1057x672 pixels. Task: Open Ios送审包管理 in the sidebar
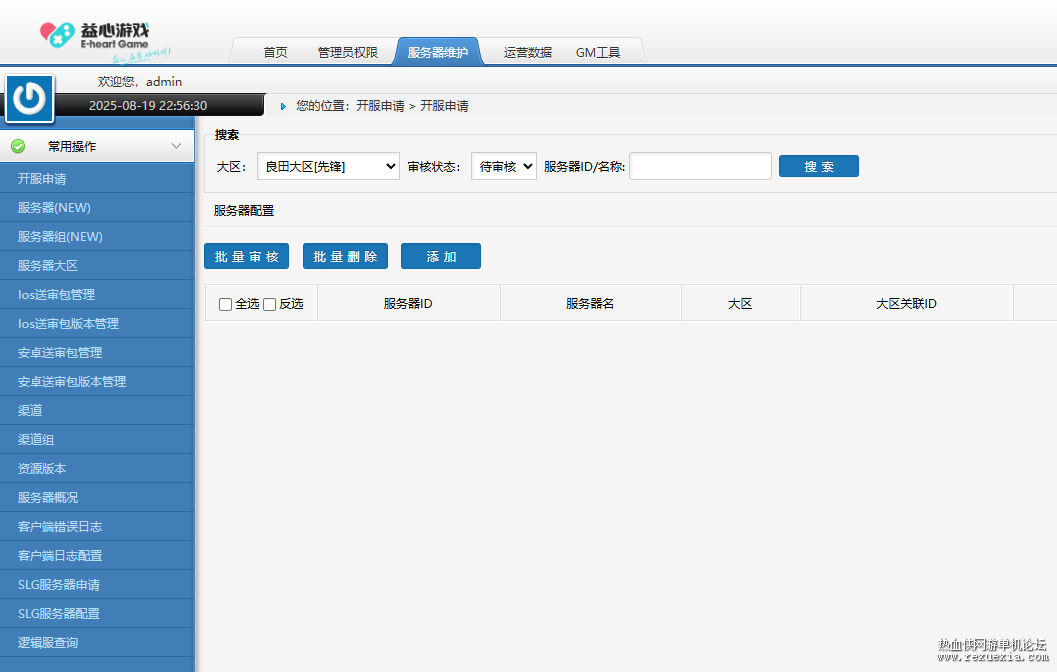[x=97, y=295]
